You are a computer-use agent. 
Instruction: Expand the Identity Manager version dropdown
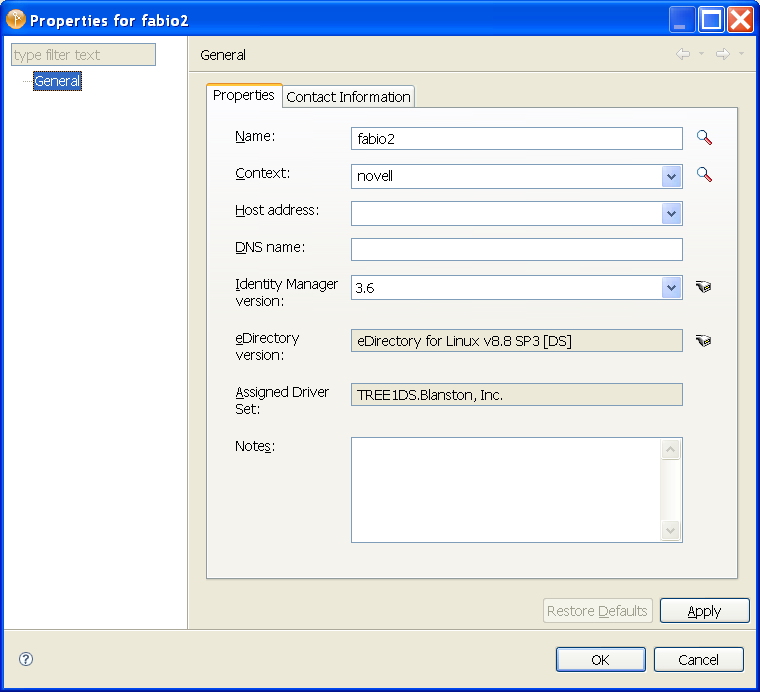[671, 288]
